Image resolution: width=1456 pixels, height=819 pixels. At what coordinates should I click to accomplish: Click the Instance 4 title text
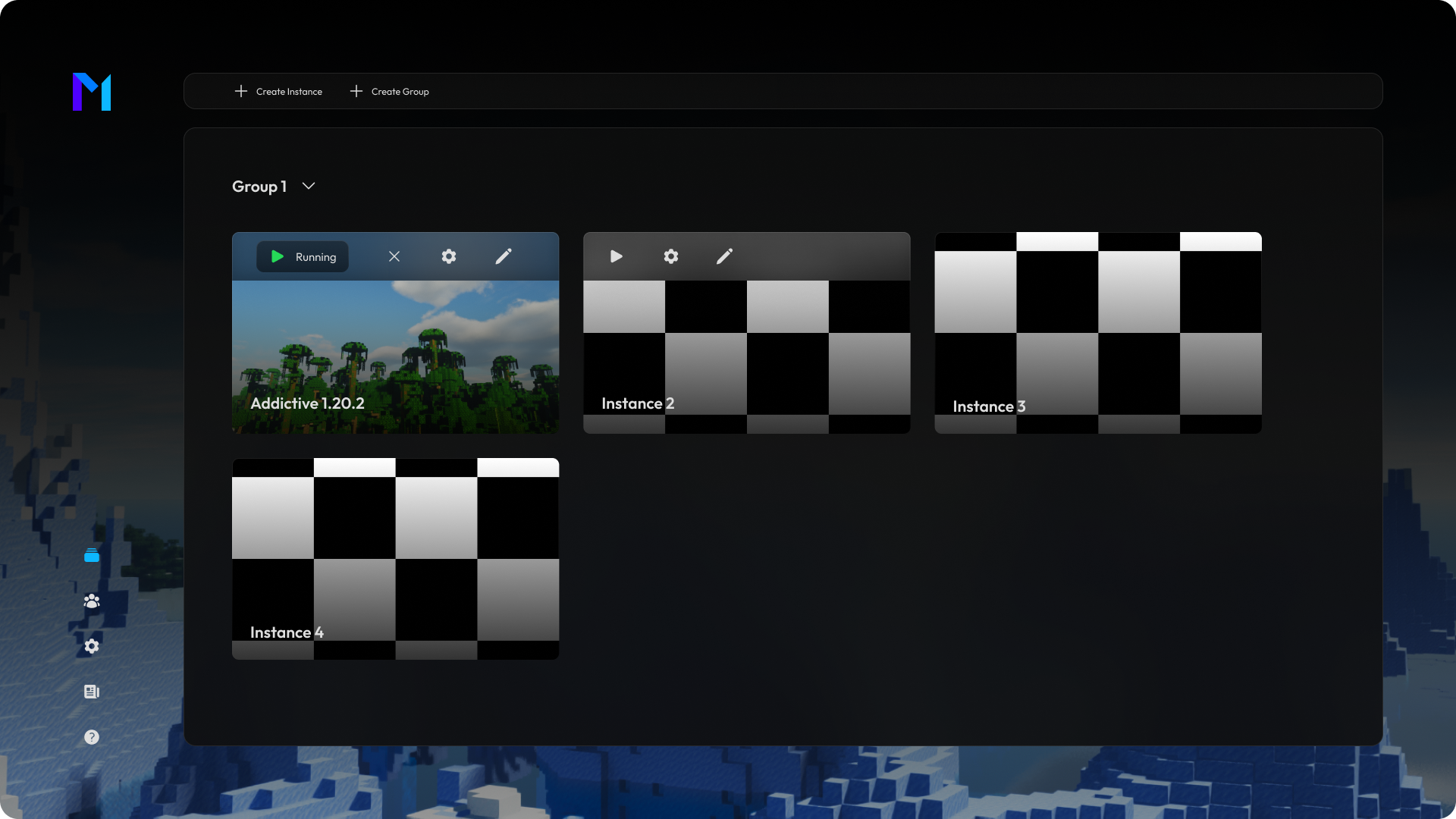pyautogui.click(x=287, y=632)
